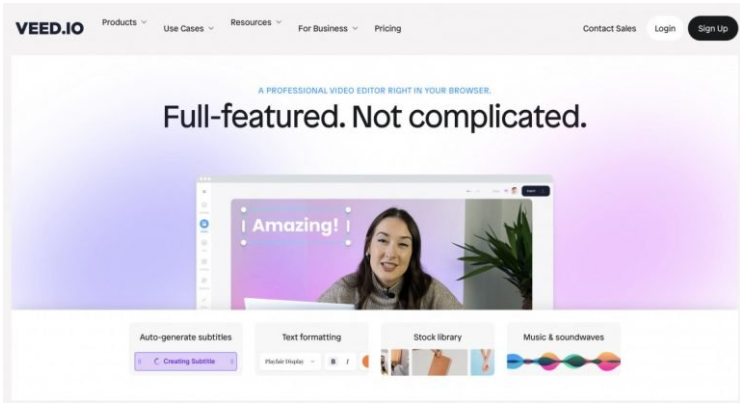Expand the Products dropdown menu
The height and width of the screenshot is (404, 740).
124,22
